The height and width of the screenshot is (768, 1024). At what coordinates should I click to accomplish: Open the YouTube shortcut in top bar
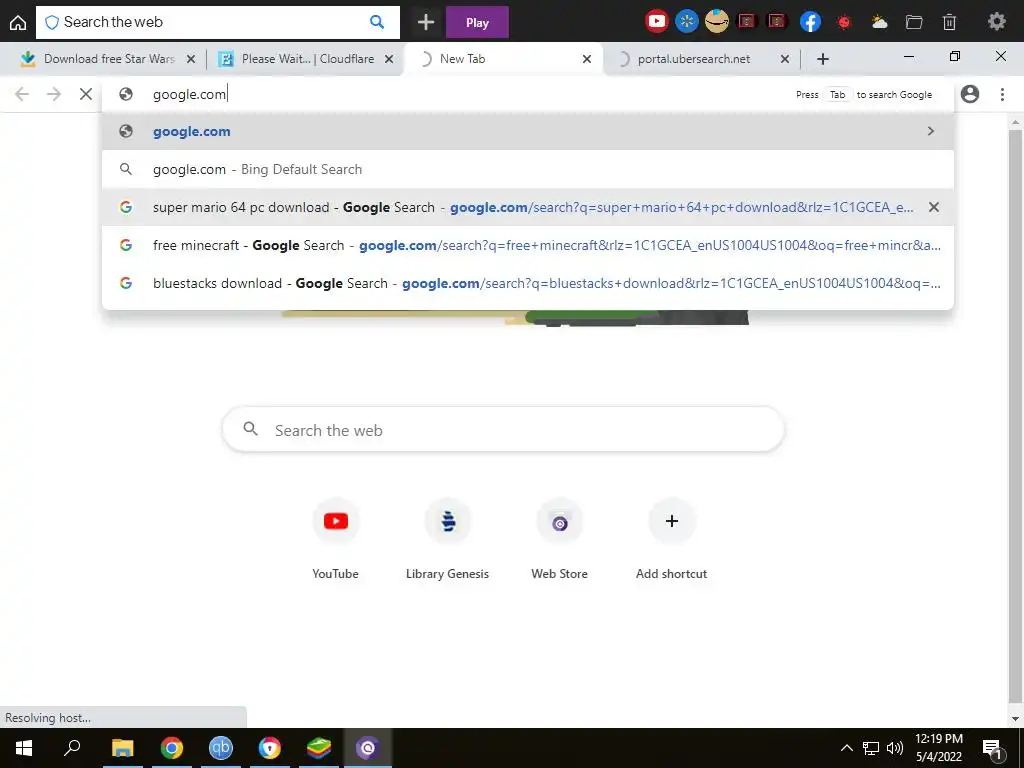pyautogui.click(x=656, y=22)
